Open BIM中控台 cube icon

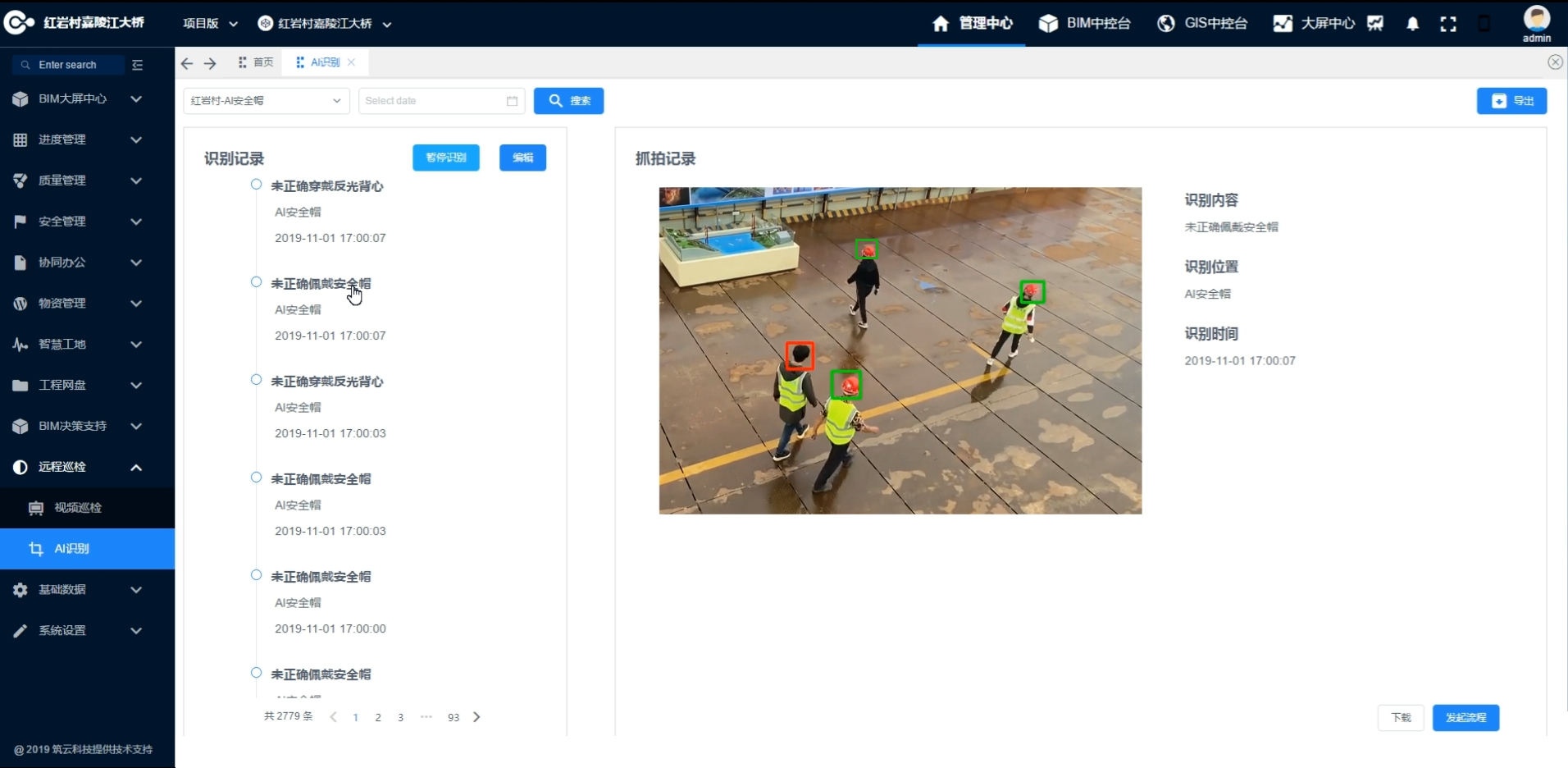tap(1048, 24)
